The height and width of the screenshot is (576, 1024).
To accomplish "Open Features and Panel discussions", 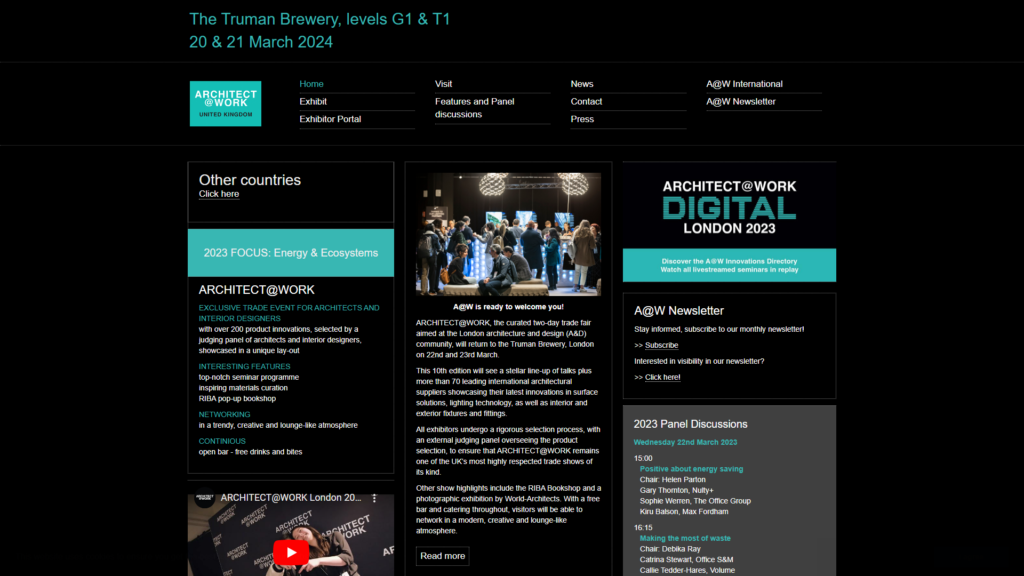I will pyautogui.click(x=475, y=108).
